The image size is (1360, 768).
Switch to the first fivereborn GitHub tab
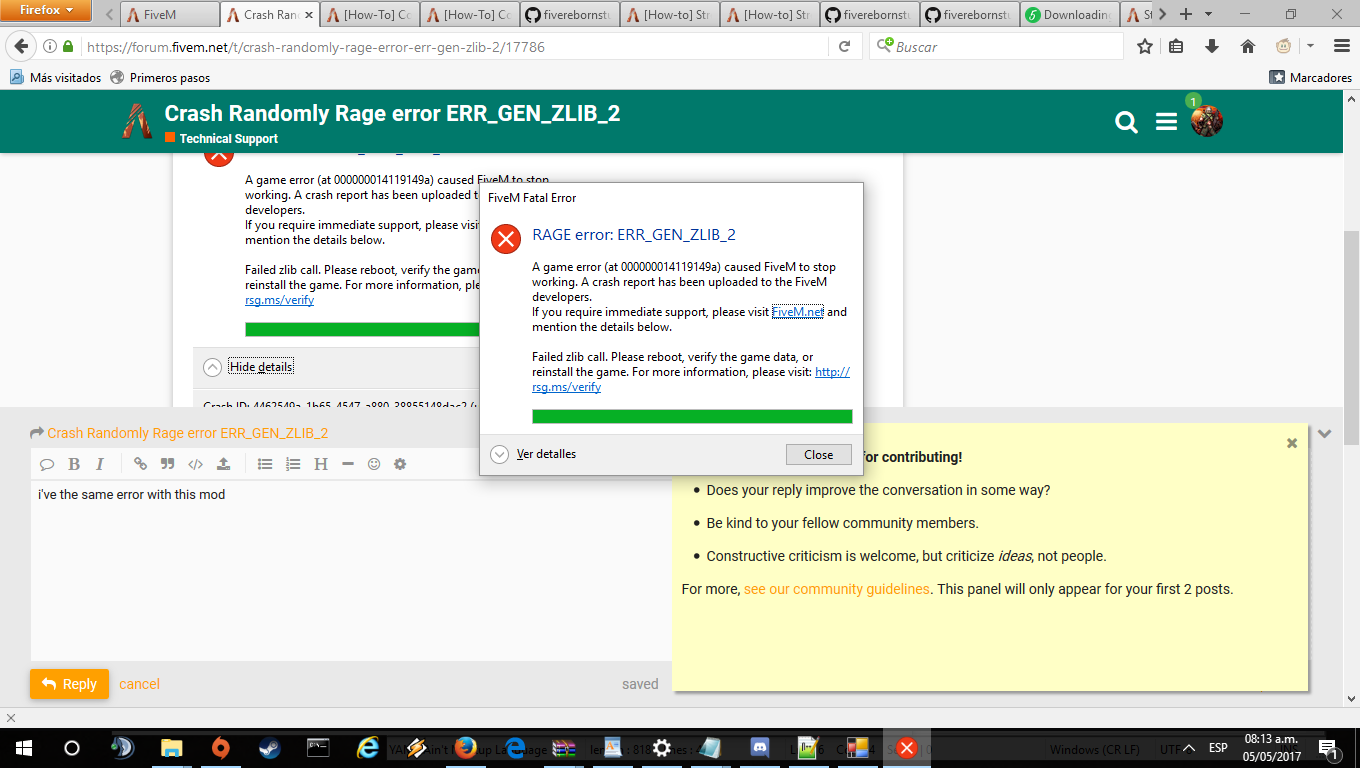tap(569, 14)
